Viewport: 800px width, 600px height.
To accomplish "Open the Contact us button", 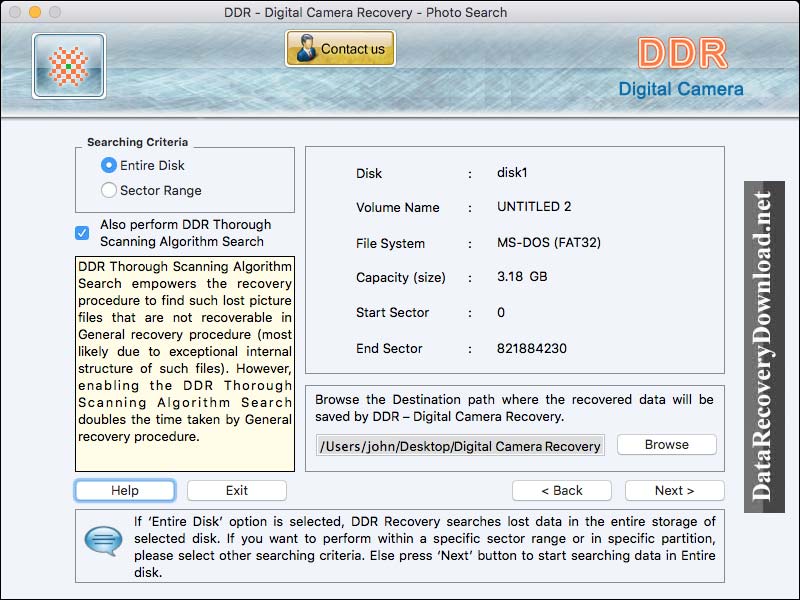I will pyautogui.click(x=340, y=48).
